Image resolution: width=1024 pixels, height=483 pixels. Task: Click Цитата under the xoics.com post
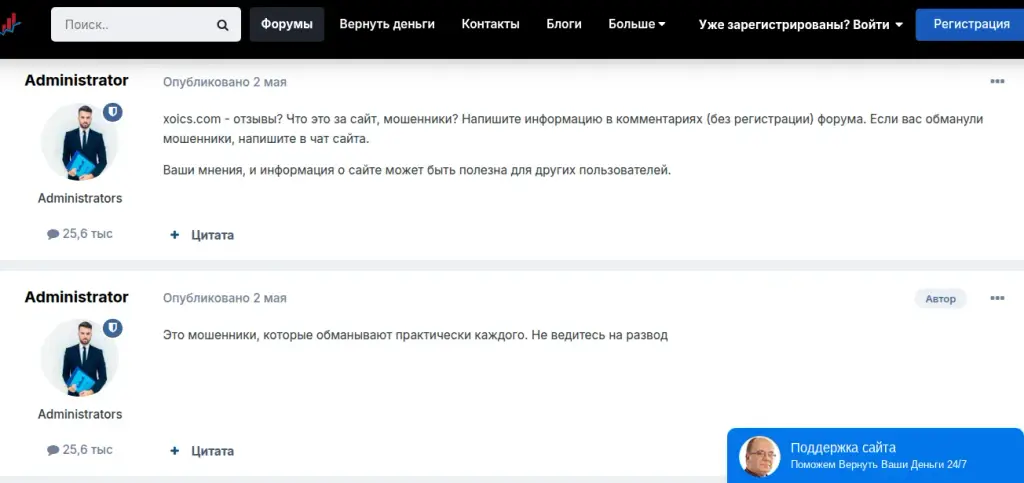(212, 235)
